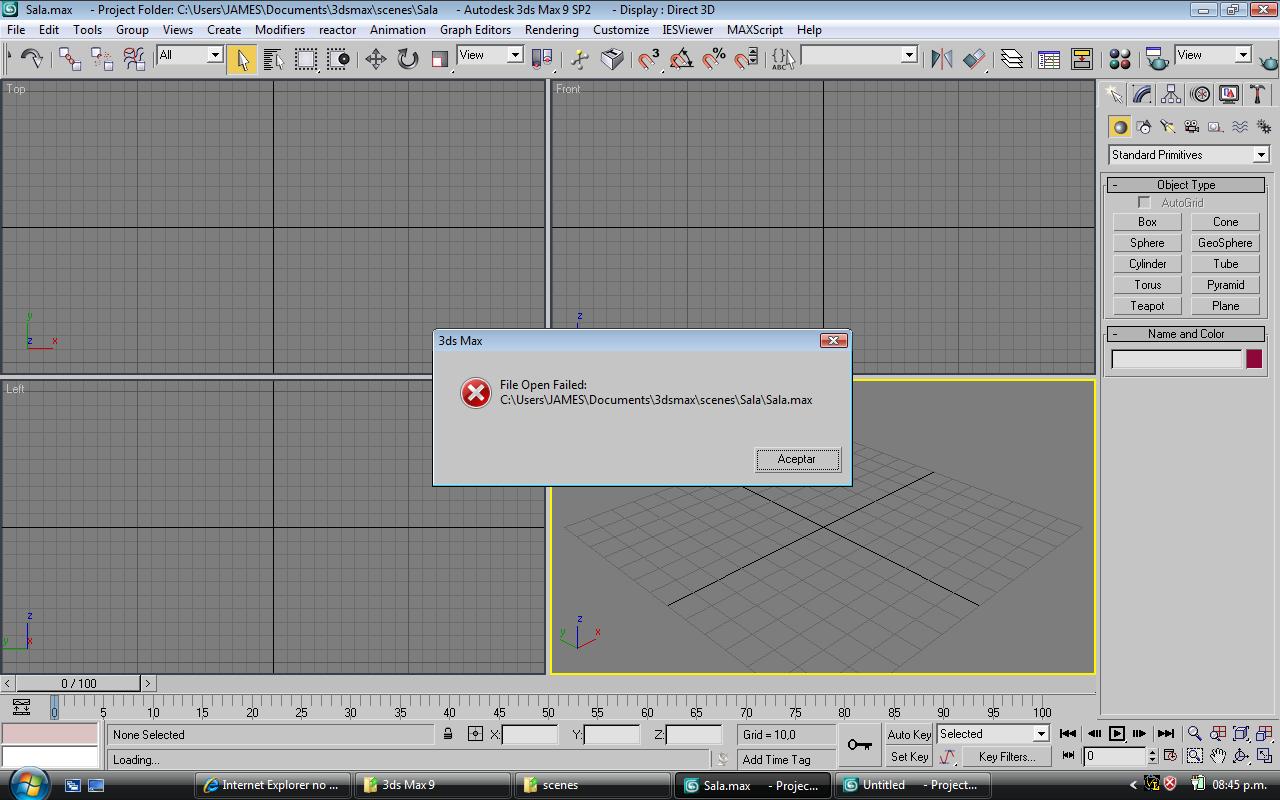
Task: Click Aceptar in the error dialog
Action: tap(797, 459)
